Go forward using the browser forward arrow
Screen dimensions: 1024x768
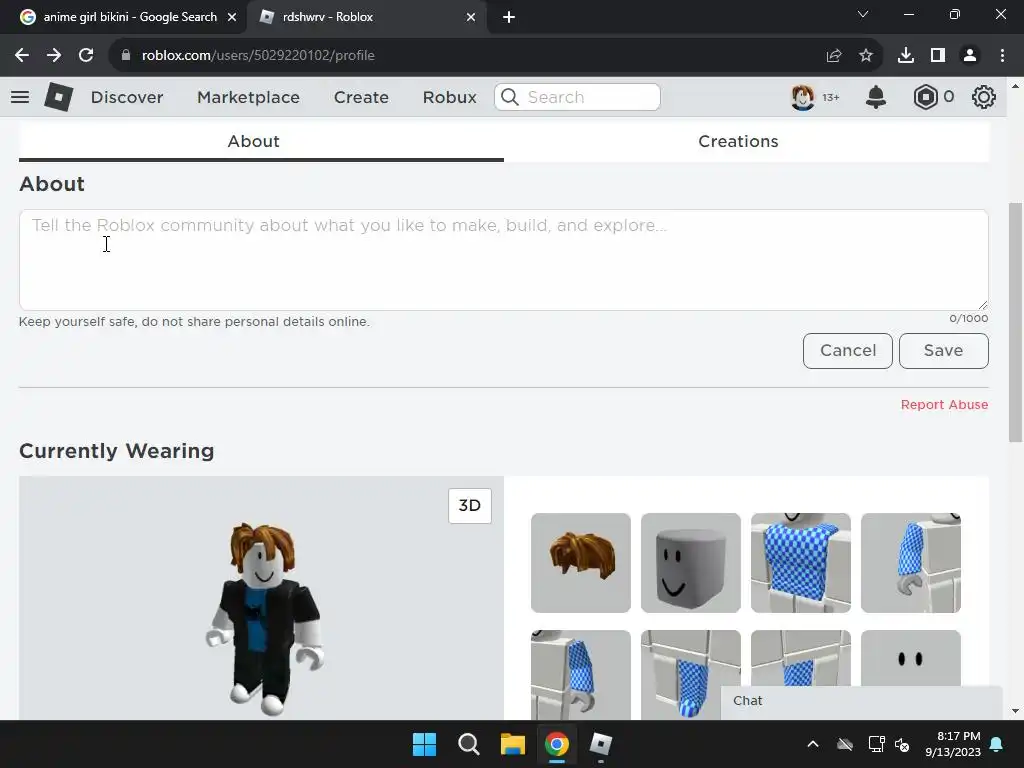click(x=54, y=56)
